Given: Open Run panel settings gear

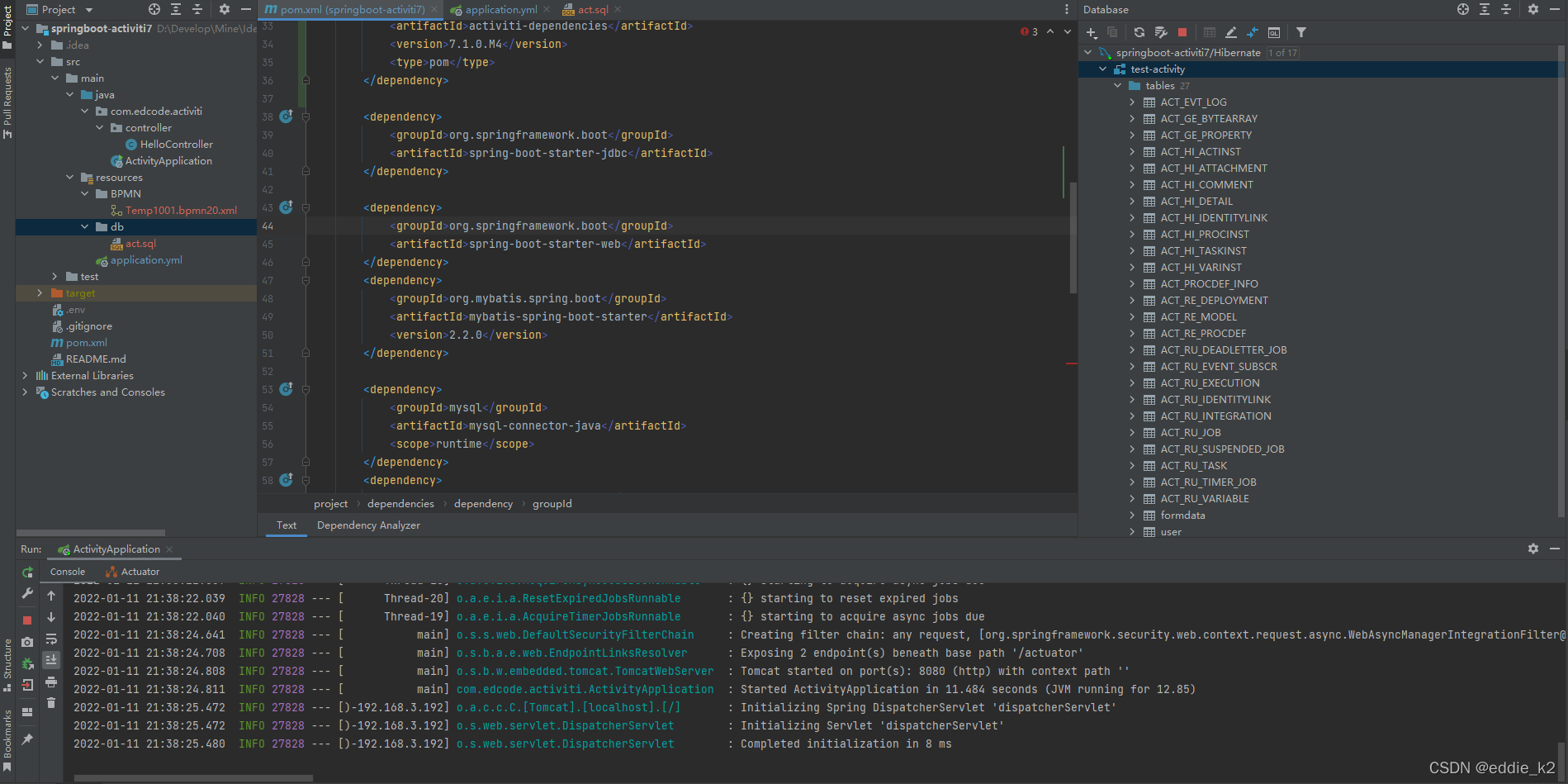Looking at the screenshot, I should 1533,549.
